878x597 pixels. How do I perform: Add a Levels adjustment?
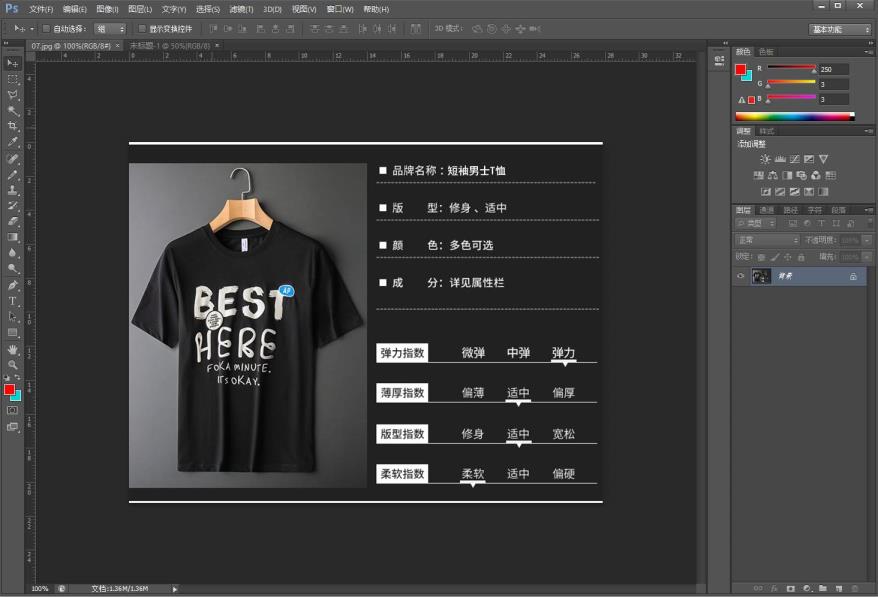[780, 159]
